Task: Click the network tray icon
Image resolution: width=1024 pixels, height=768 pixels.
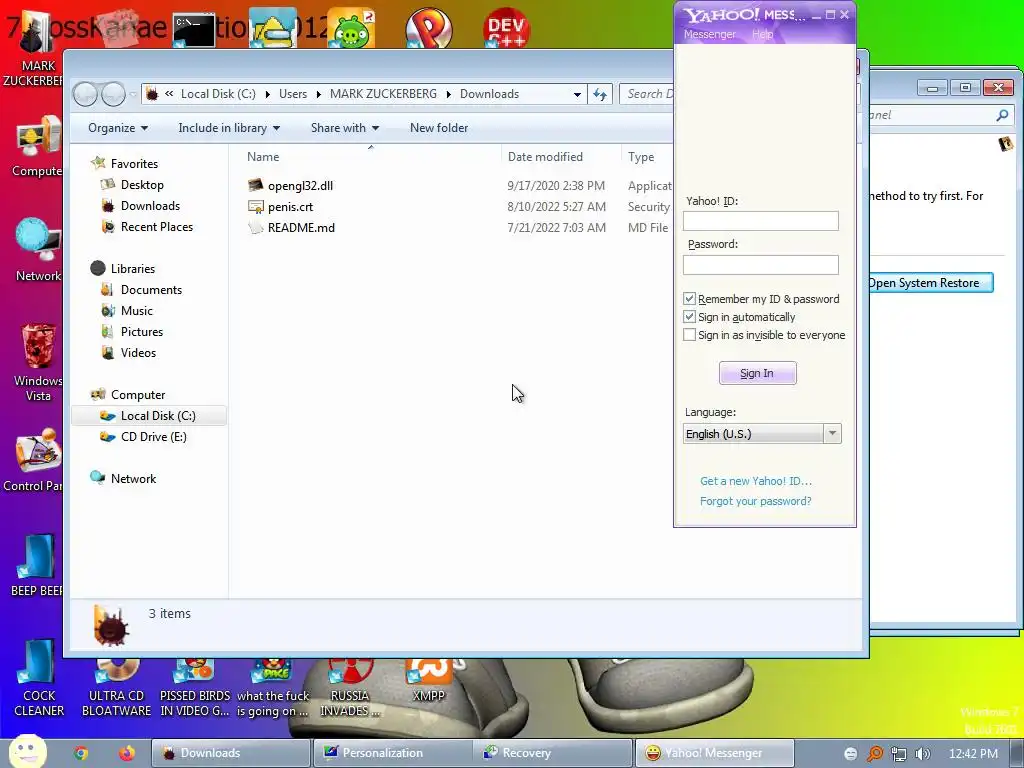Action: [899, 754]
